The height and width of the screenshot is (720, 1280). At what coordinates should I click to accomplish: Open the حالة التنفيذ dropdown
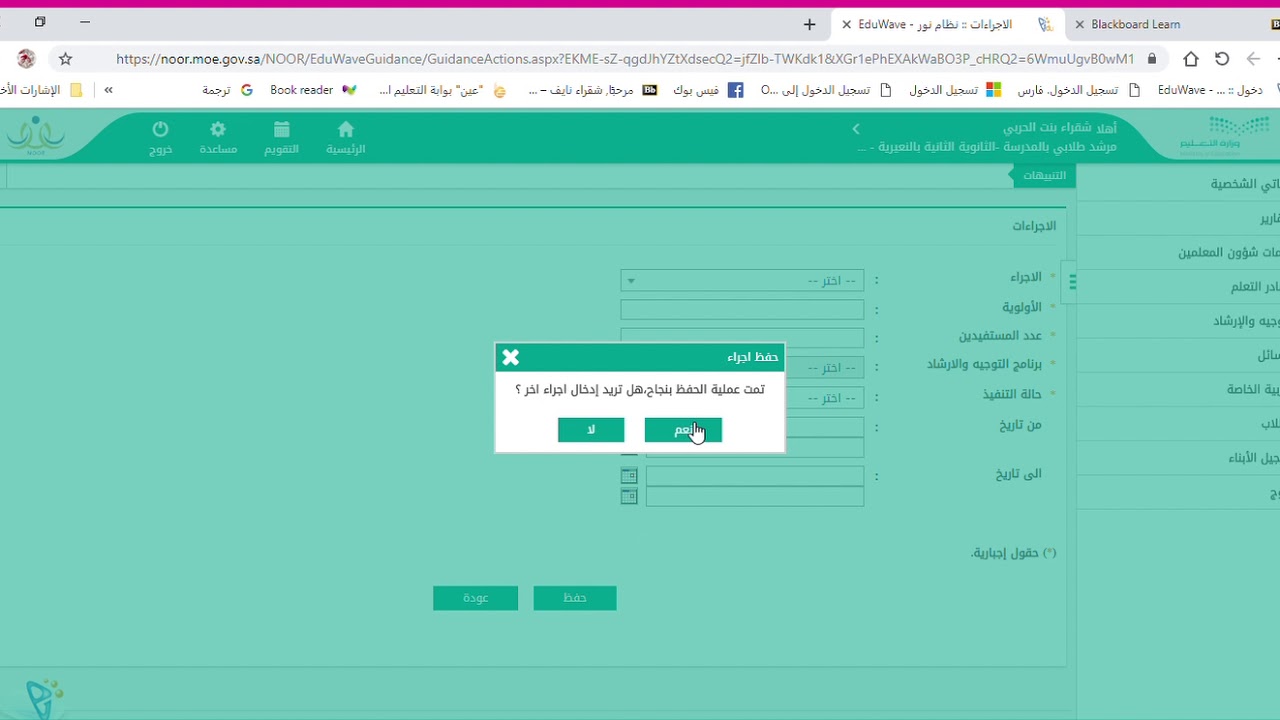742,398
